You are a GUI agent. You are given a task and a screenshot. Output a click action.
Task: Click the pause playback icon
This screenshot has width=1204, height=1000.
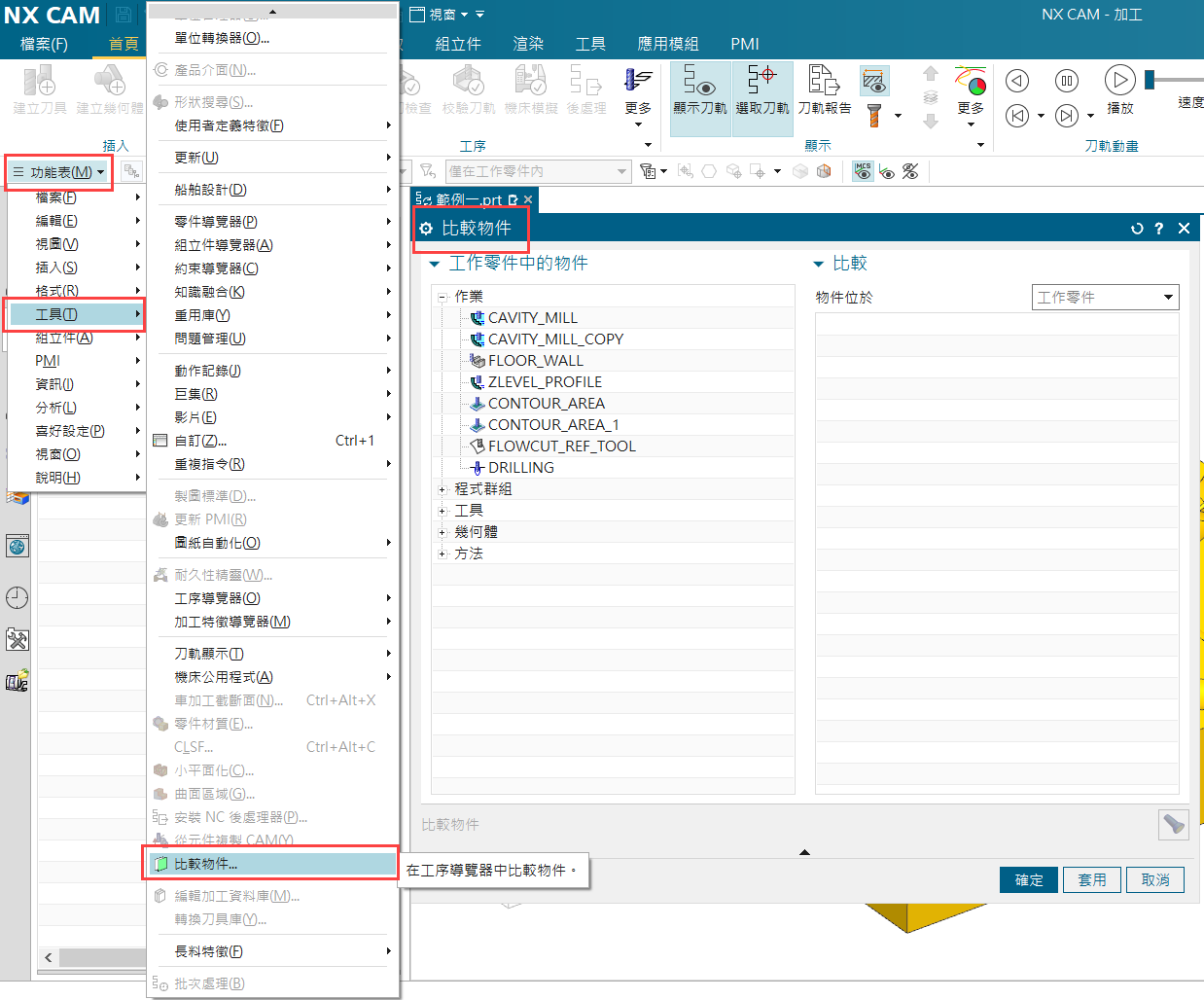click(1067, 81)
